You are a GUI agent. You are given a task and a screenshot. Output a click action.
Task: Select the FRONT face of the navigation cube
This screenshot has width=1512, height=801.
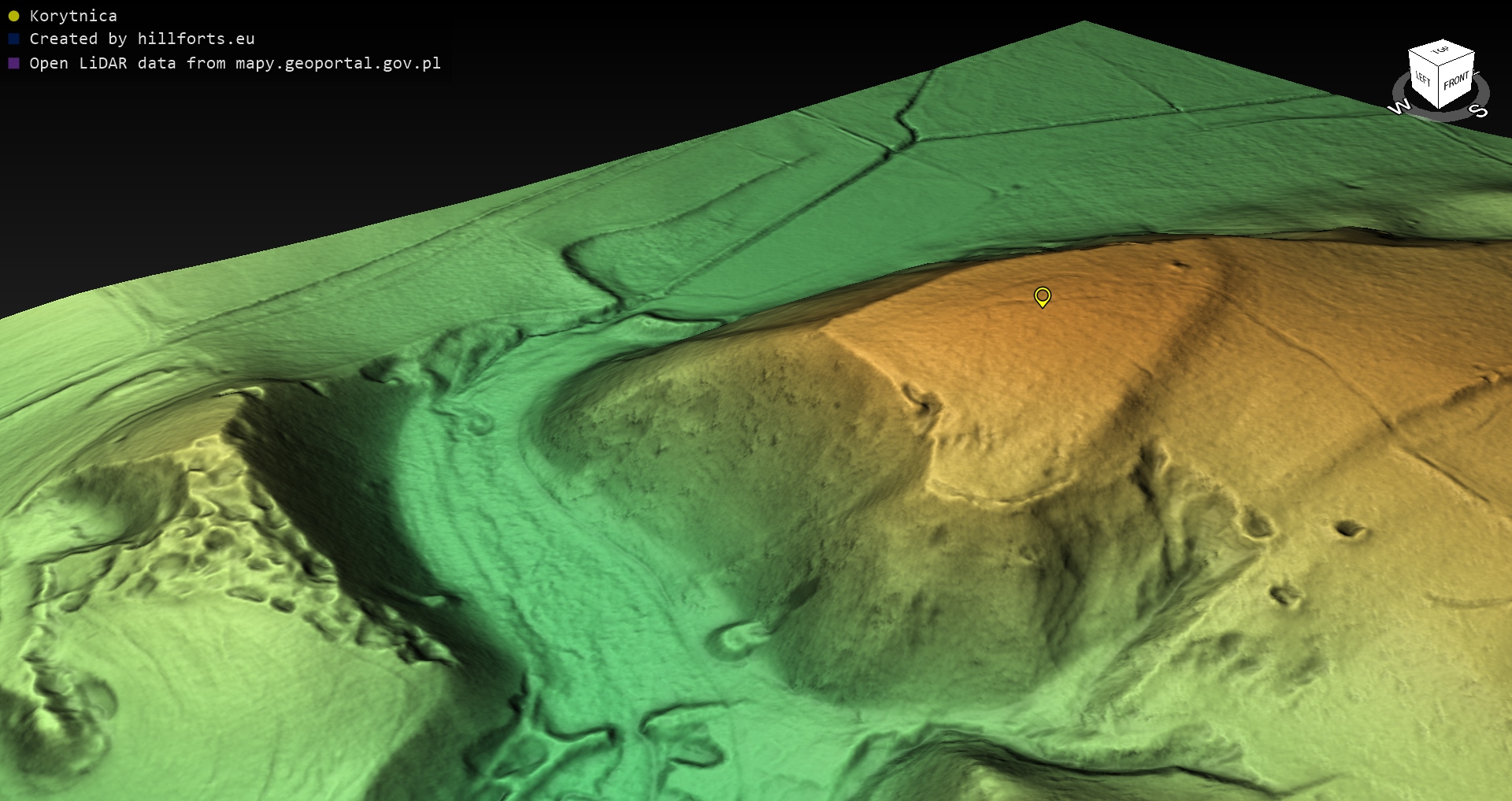pos(1456,80)
